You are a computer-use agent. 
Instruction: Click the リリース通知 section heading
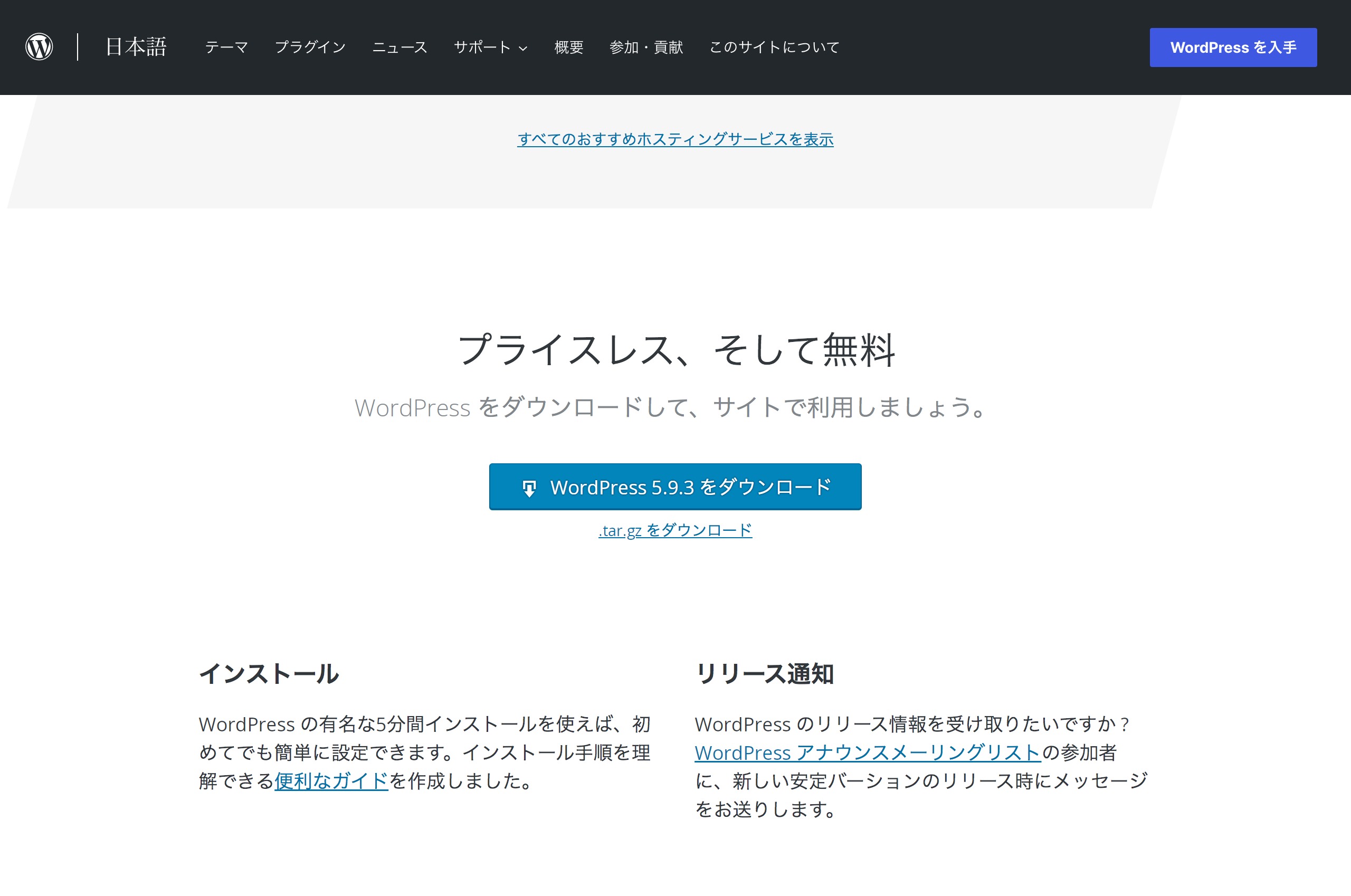pyautogui.click(x=764, y=674)
